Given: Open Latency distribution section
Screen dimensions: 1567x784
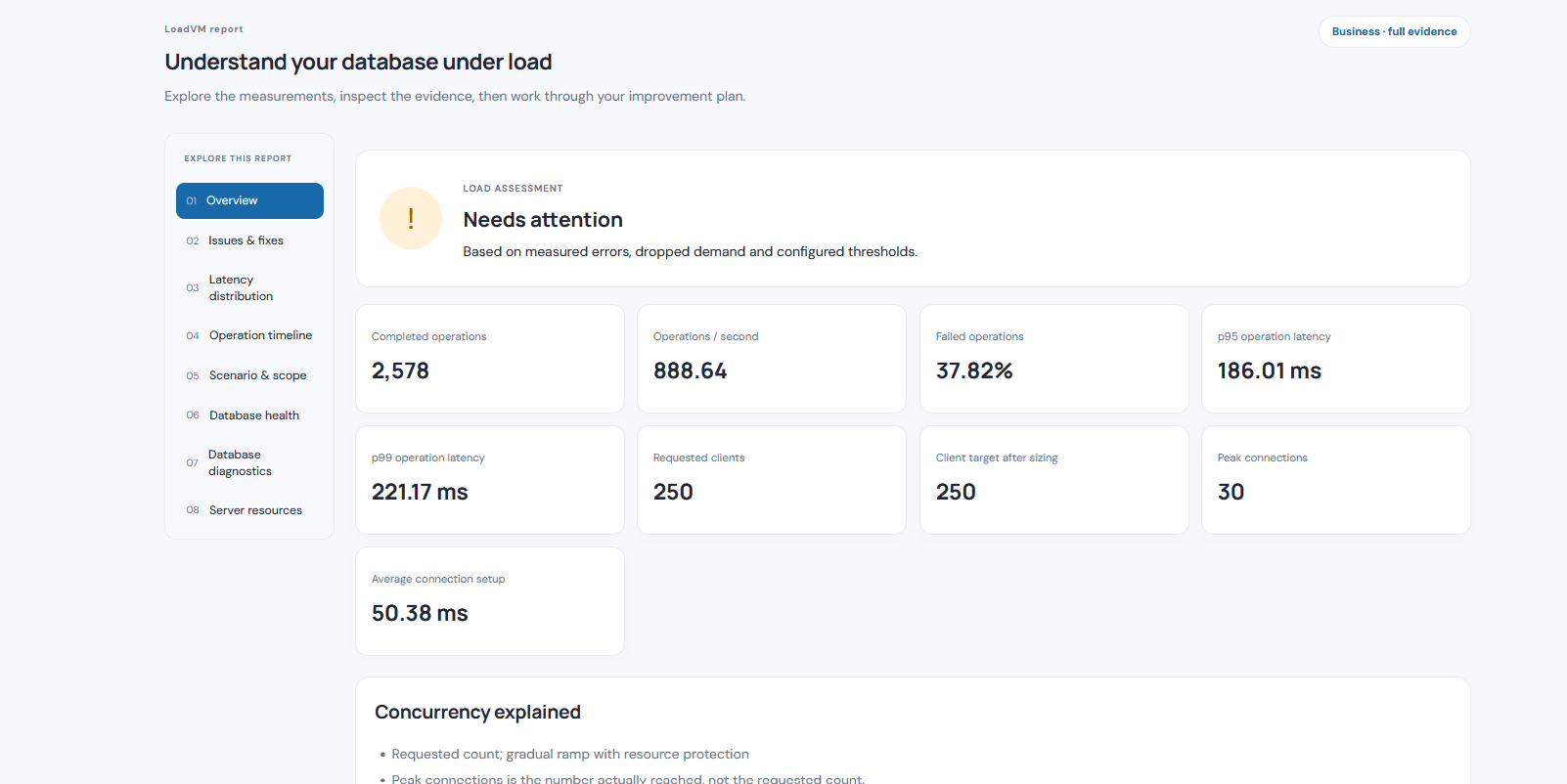Looking at the screenshot, I should click(249, 287).
